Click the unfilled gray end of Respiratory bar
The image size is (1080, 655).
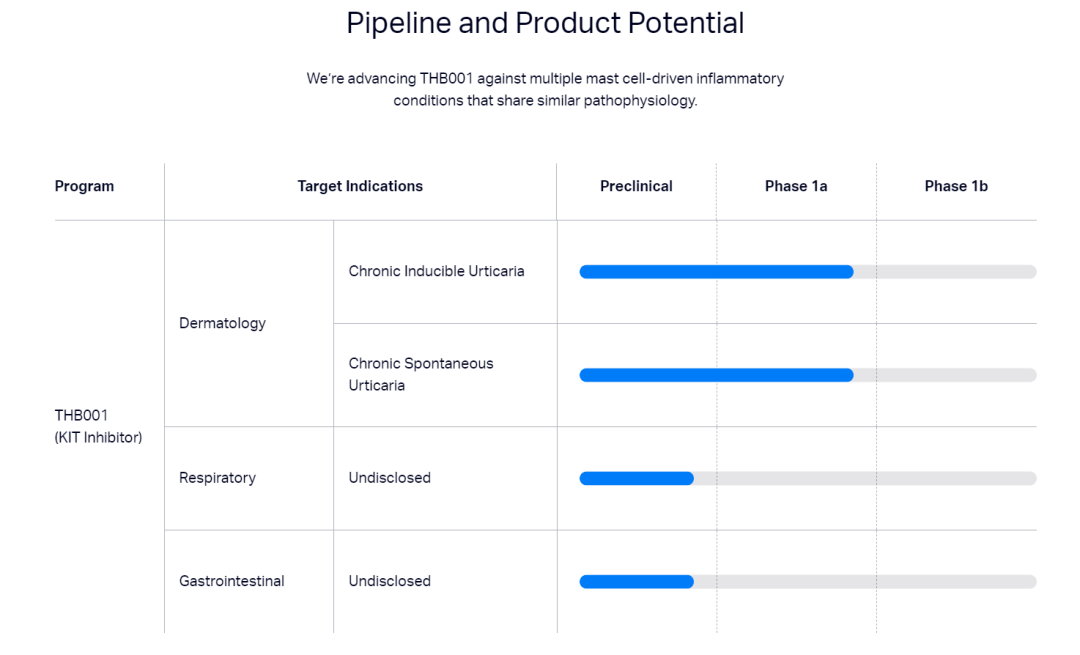click(960, 479)
